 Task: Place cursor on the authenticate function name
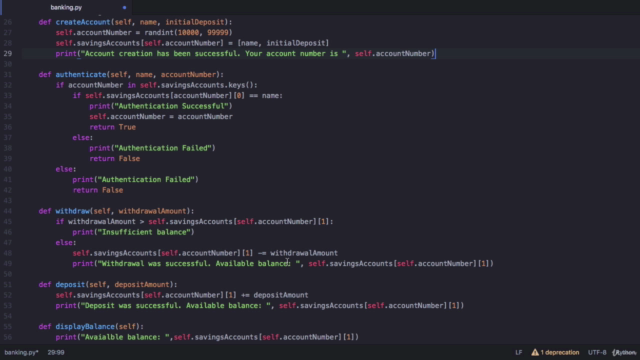coord(81,75)
